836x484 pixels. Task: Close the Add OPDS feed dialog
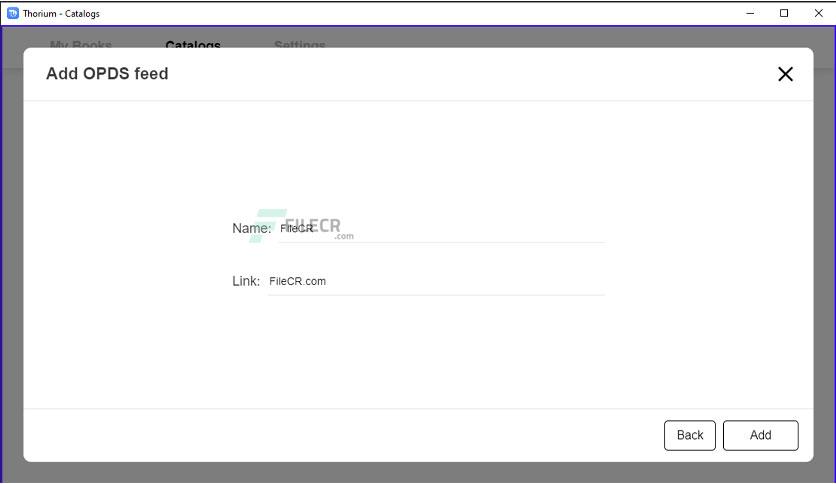[785, 74]
